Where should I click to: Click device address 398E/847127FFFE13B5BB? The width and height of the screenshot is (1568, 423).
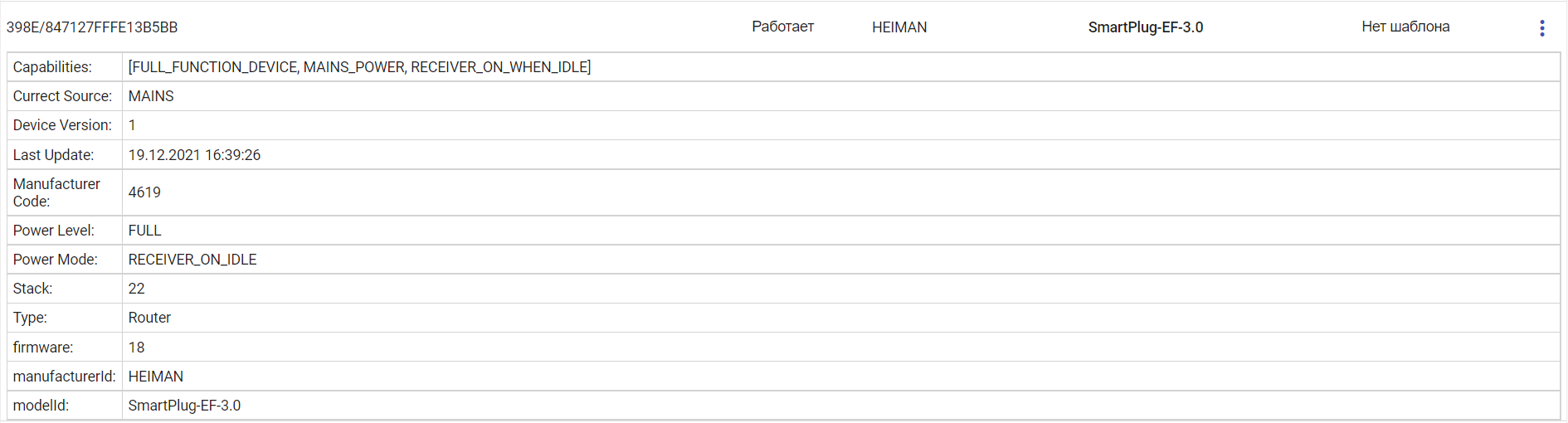(x=92, y=27)
